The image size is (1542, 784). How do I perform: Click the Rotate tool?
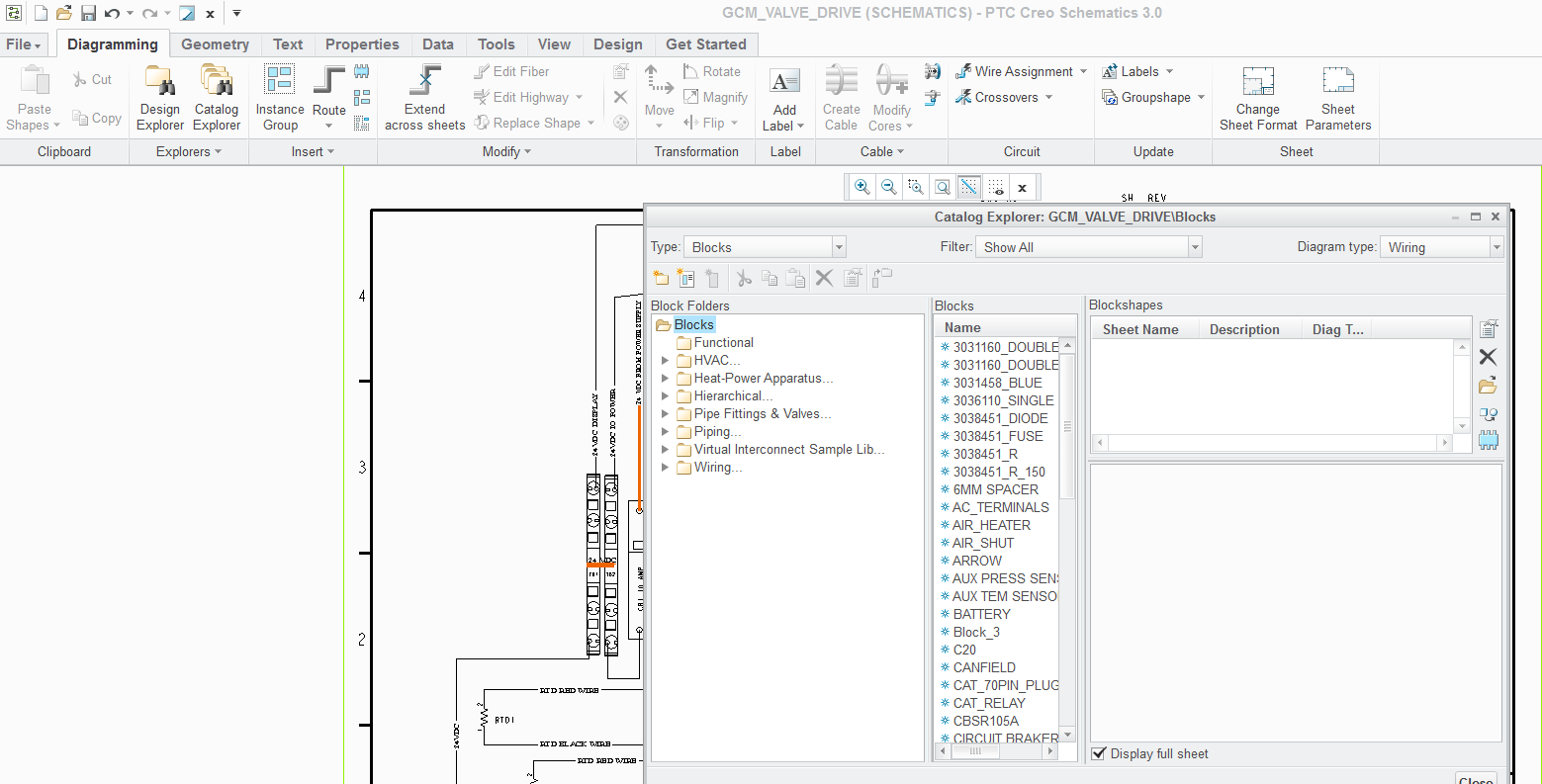pyautogui.click(x=711, y=71)
